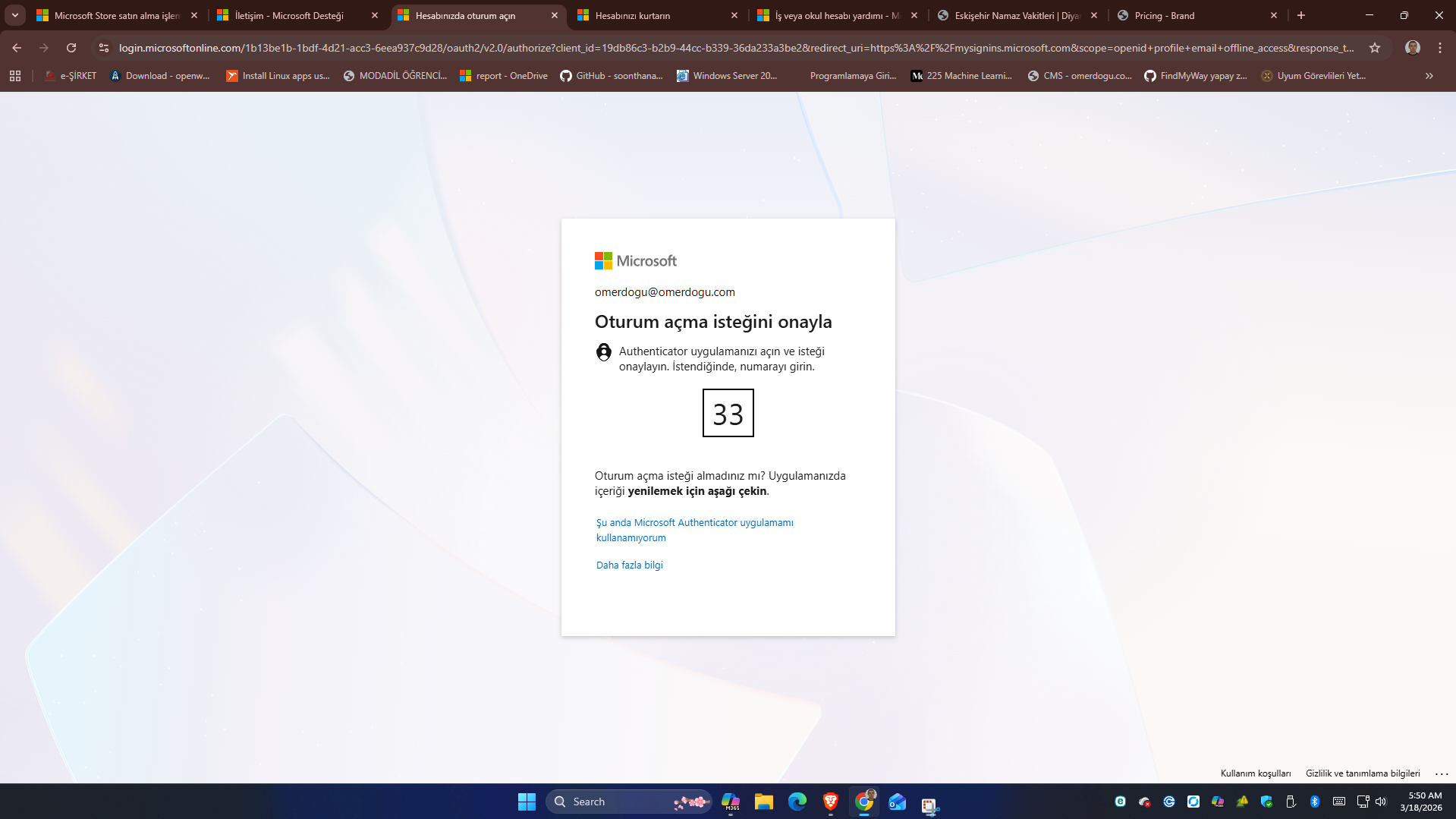Open Windows Security shield tray icon
1456x819 pixels.
pyautogui.click(x=1266, y=802)
